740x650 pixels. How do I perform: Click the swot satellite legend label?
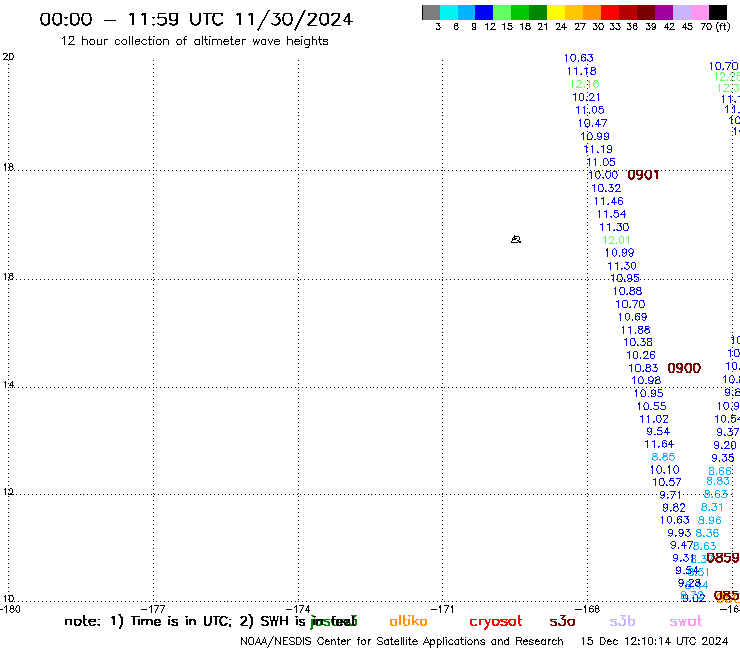[x=686, y=622]
